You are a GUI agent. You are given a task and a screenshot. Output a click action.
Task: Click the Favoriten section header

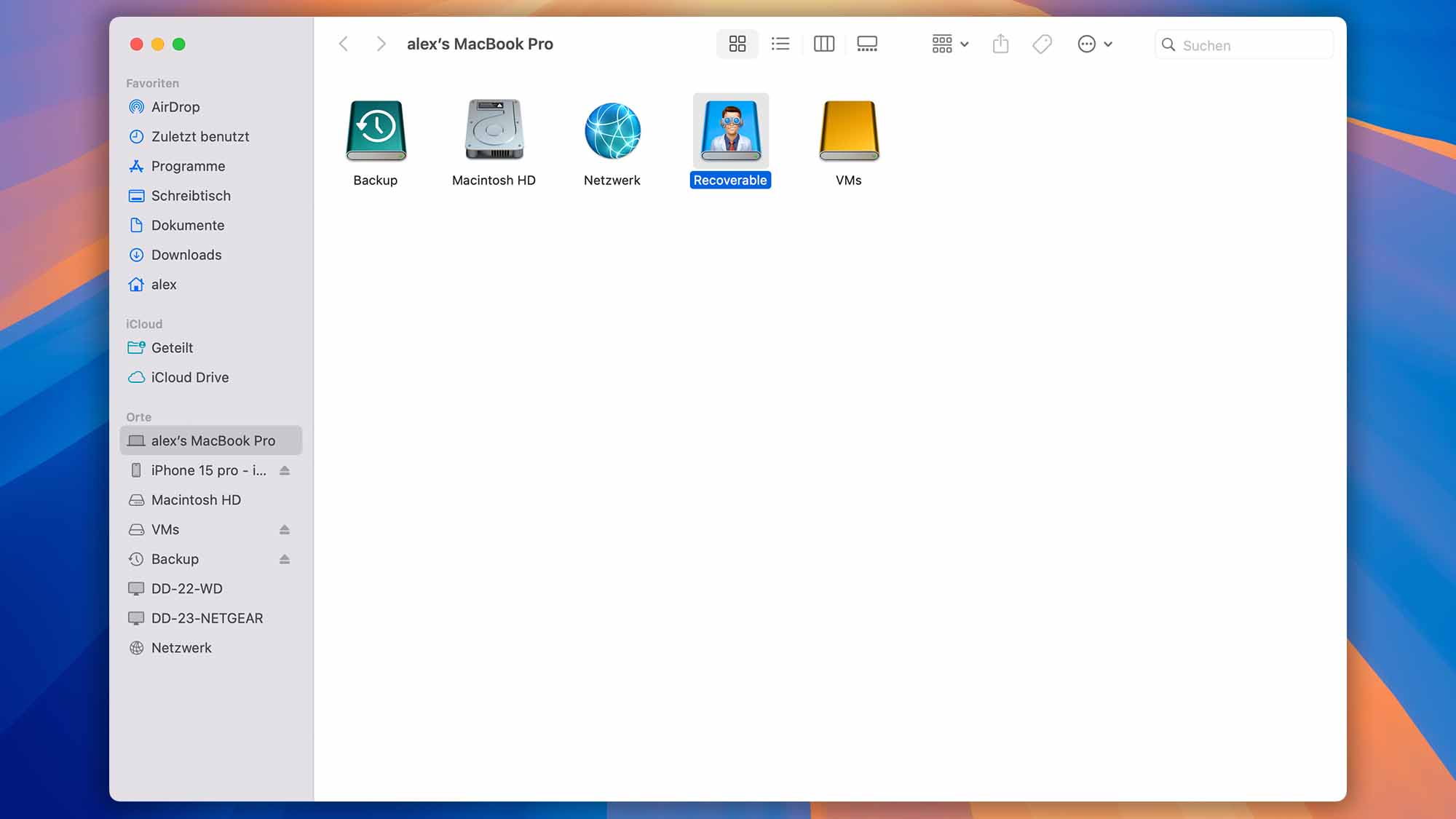pyautogui.click(x=152, y=83)
